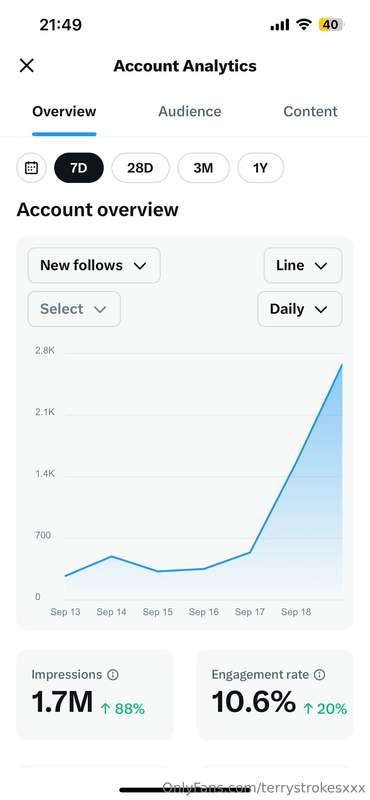Viewport: 370px width, 800px height.
Task: Open the calendar date picker icon
Action: click(32, 168)
